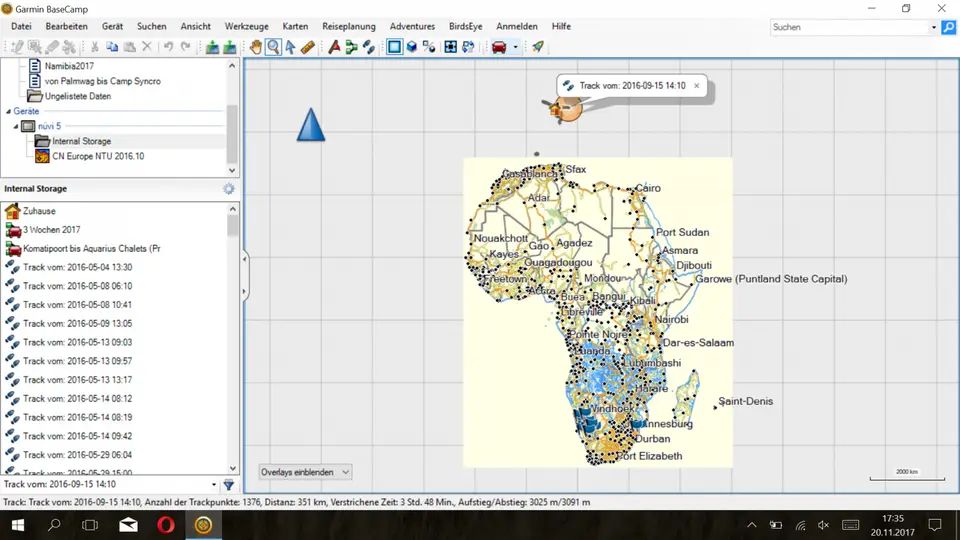Click the New Track footprints tool
The height and width of the screenshot is (540, 960).
click(x=369, y=47)
